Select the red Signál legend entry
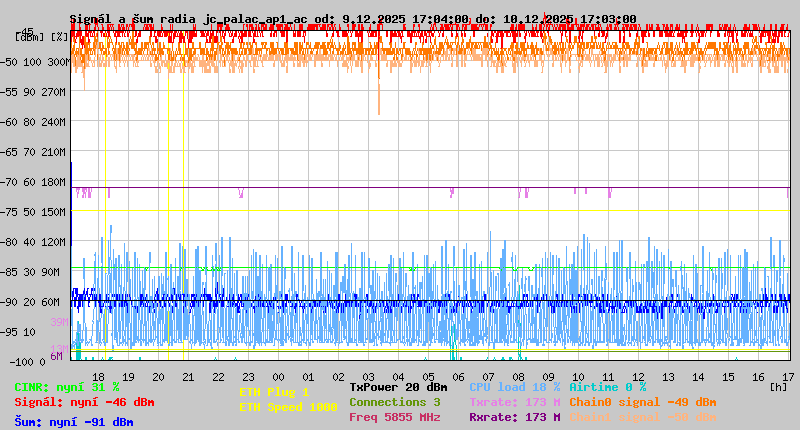The image size is (800, 430). tap(84, 402)
